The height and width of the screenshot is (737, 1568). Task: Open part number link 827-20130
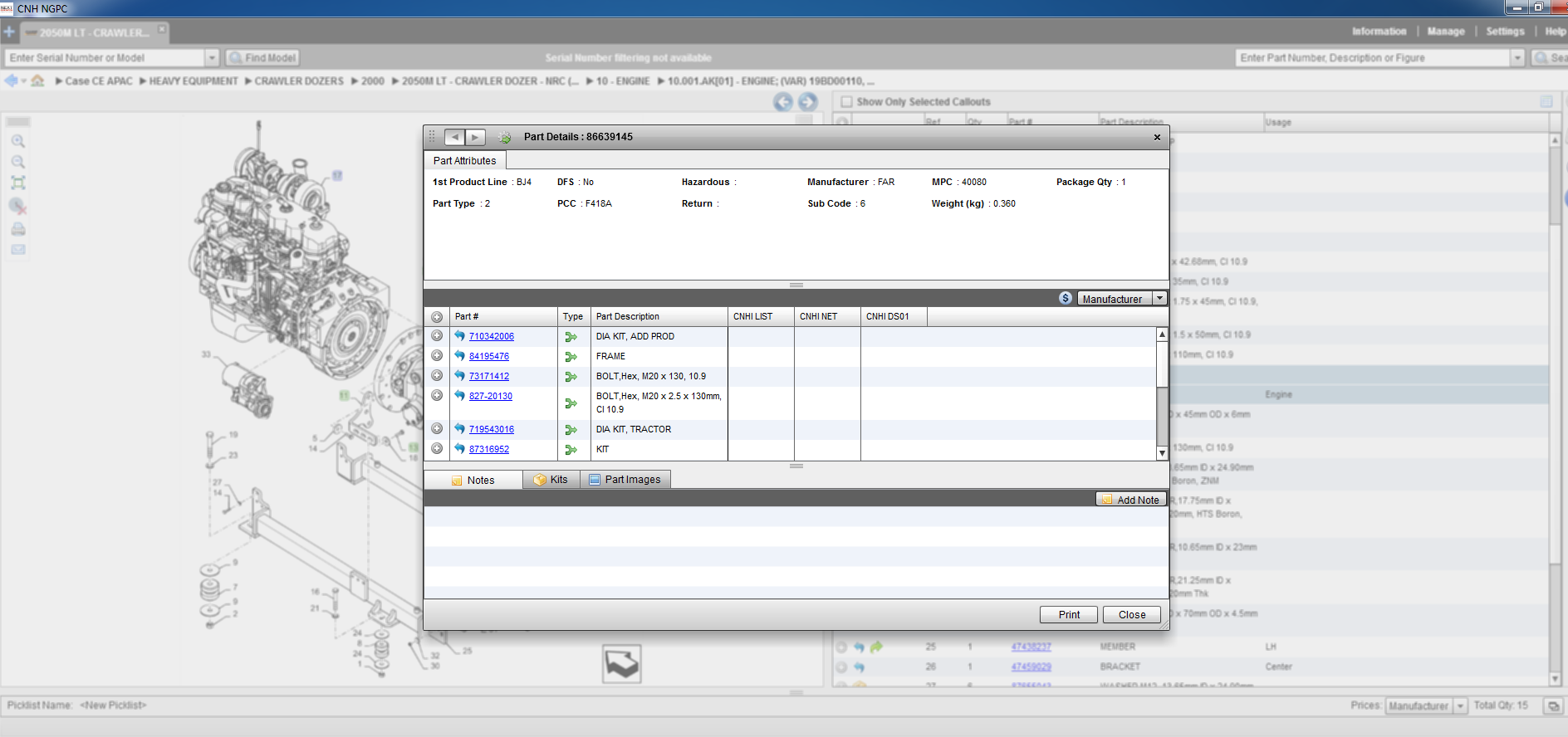pos(491,396)
